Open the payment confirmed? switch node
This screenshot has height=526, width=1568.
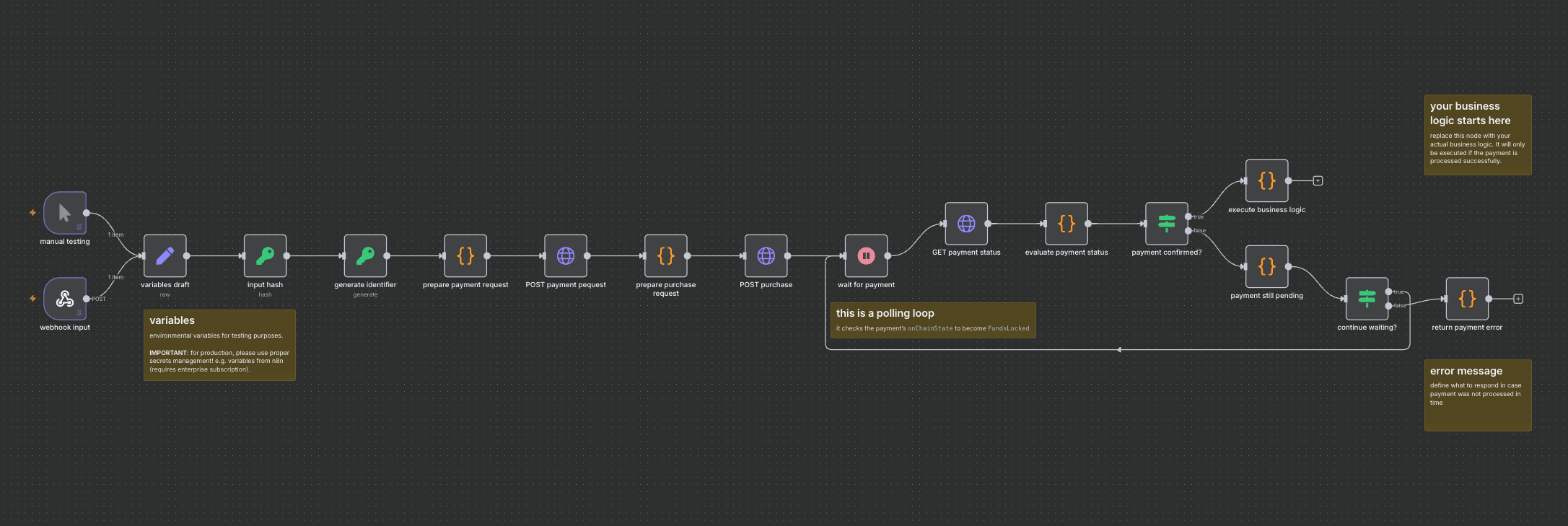pos(1167,224)
